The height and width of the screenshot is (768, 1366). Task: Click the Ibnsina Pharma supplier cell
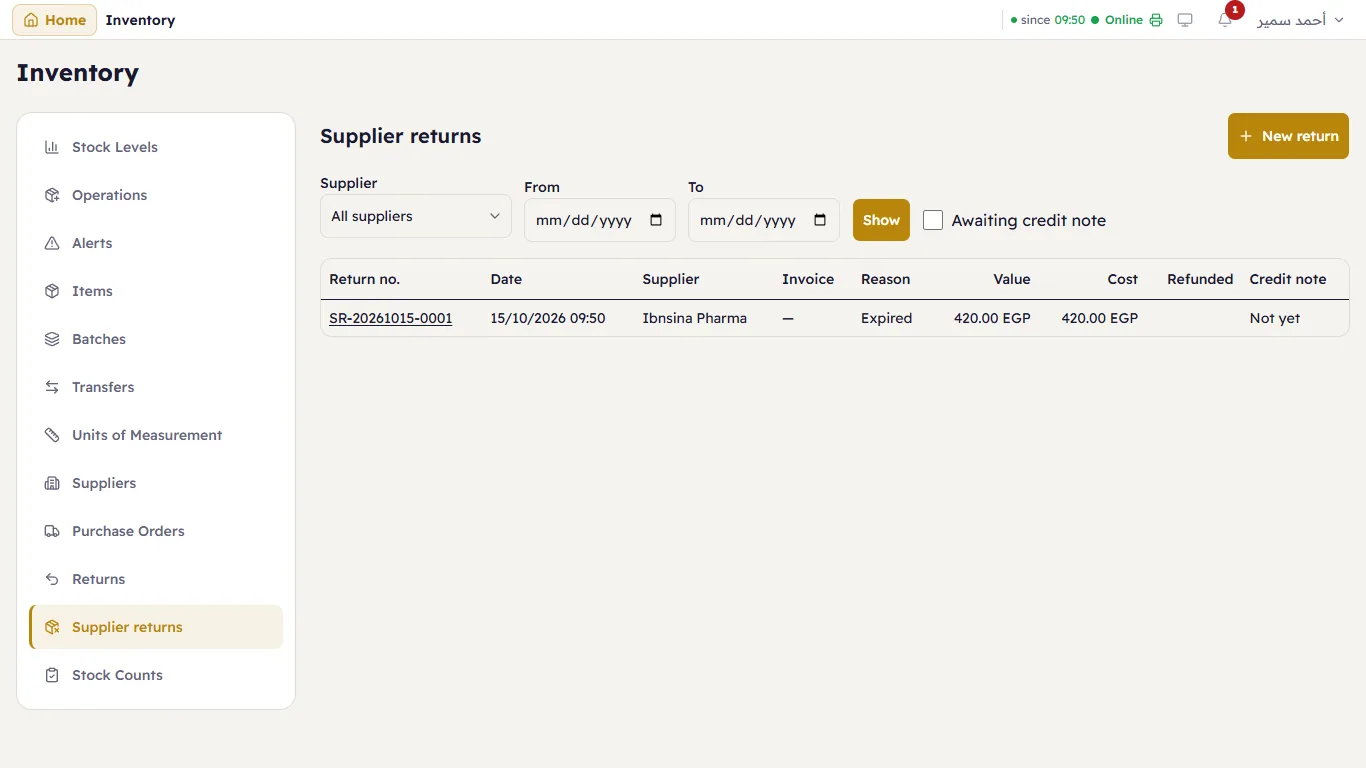pyautogui.click(x=695, y=318)
